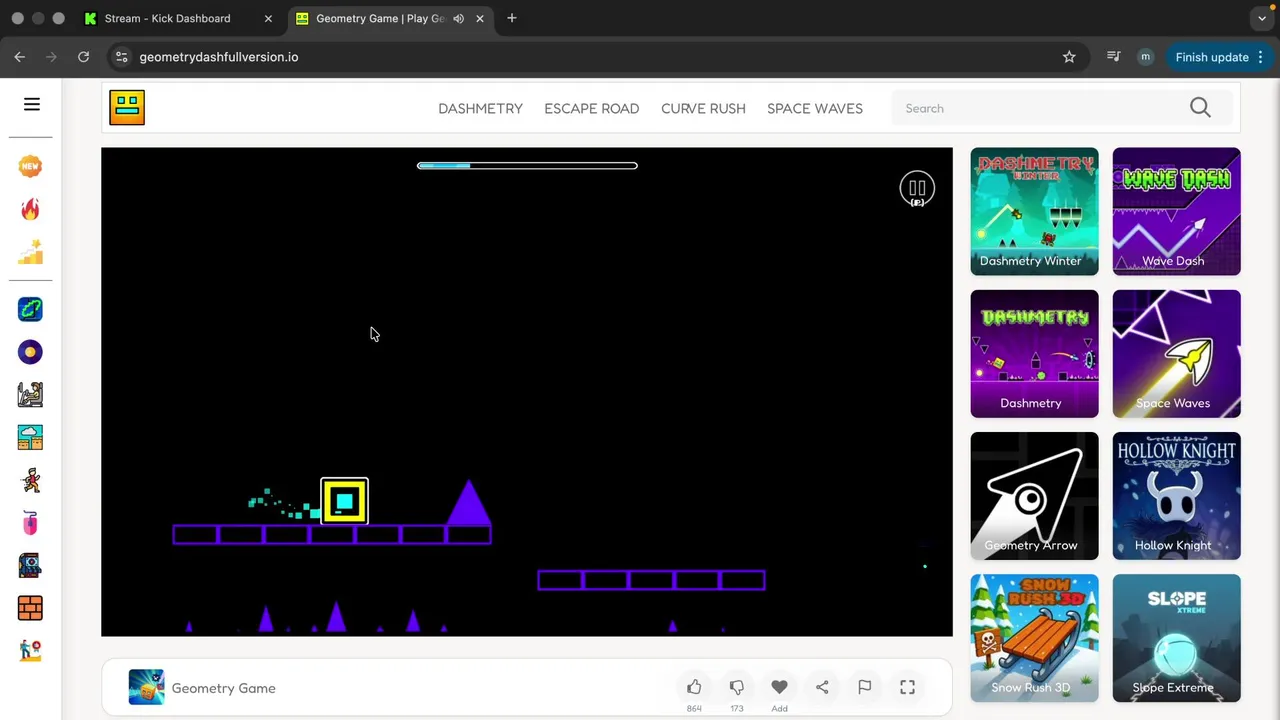Add game to favorites with heart icon
This screenshot has height=720, width=1280.
pos(779,687)
